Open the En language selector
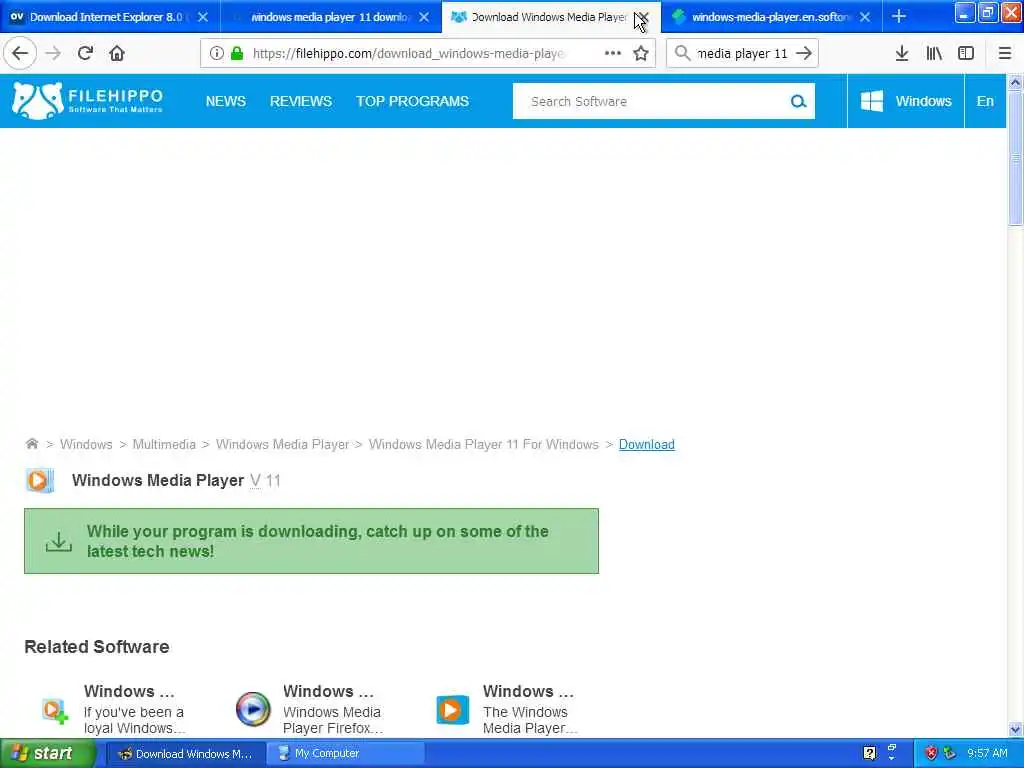Image resolution: width=1024 pixels, height=768 pixels. 985,101
